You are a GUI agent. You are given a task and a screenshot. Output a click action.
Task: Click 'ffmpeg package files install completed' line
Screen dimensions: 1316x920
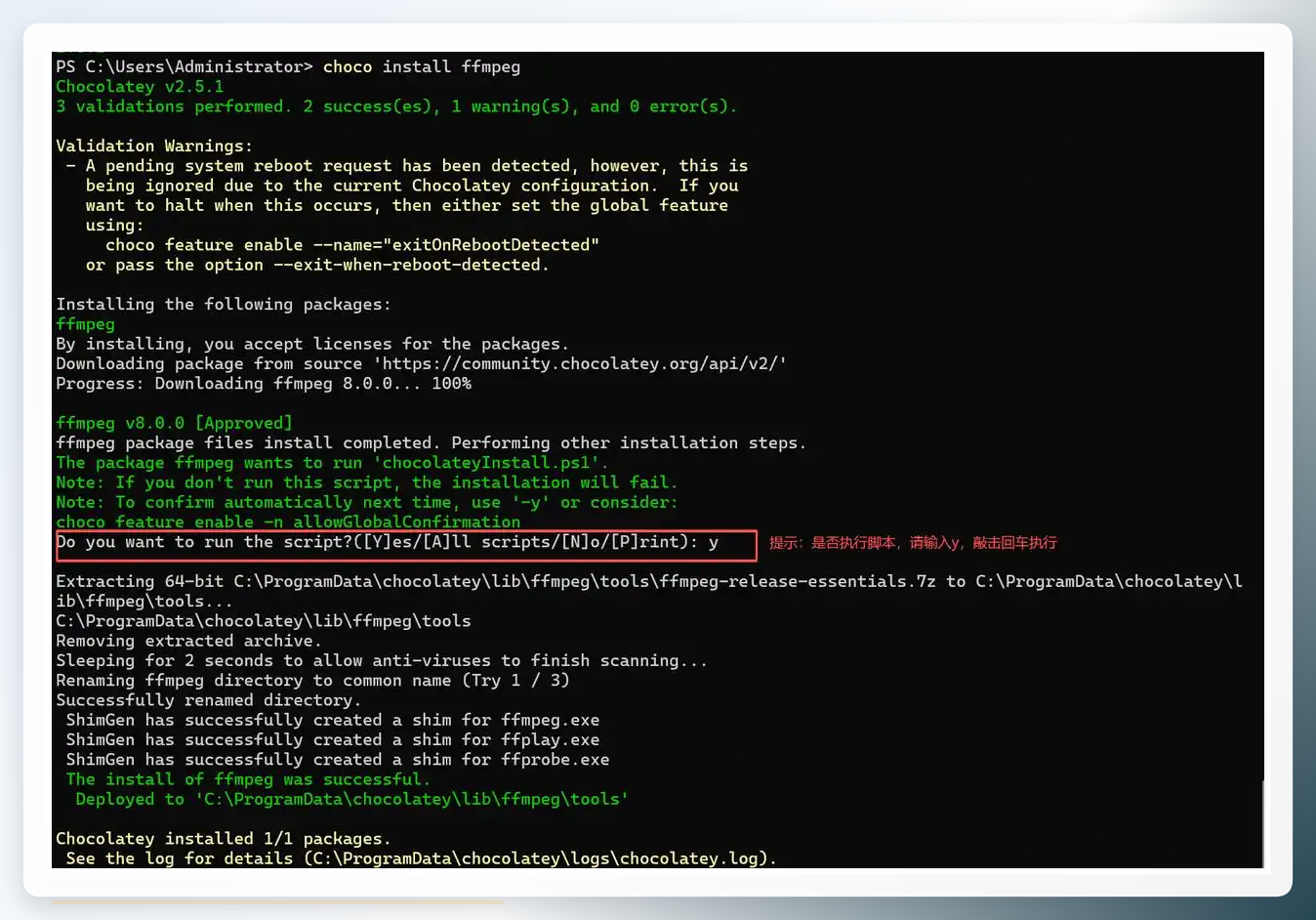pos(432,443)
